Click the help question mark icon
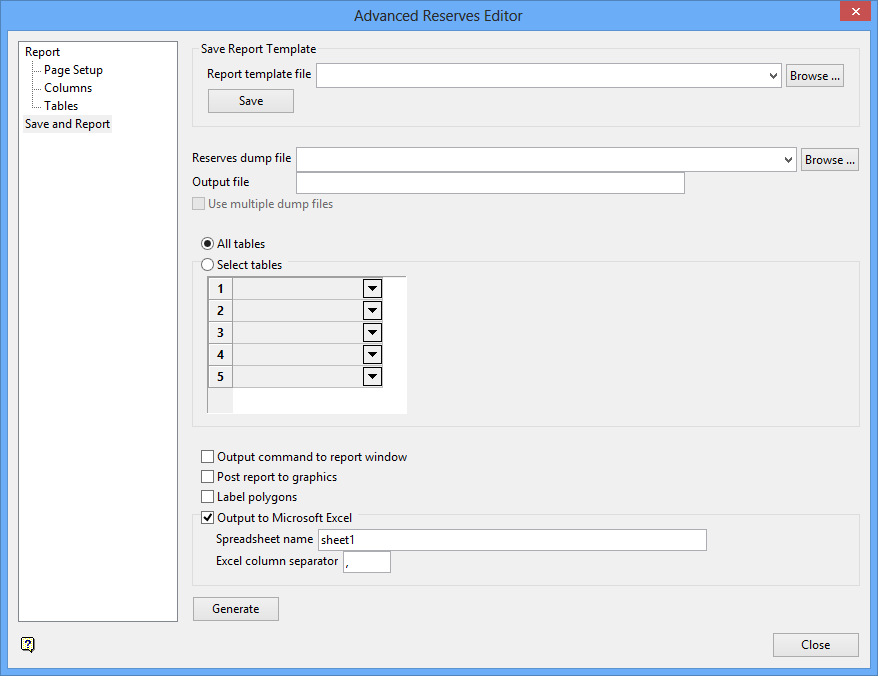This screenshot has height=676, width=878. [28, 645]
